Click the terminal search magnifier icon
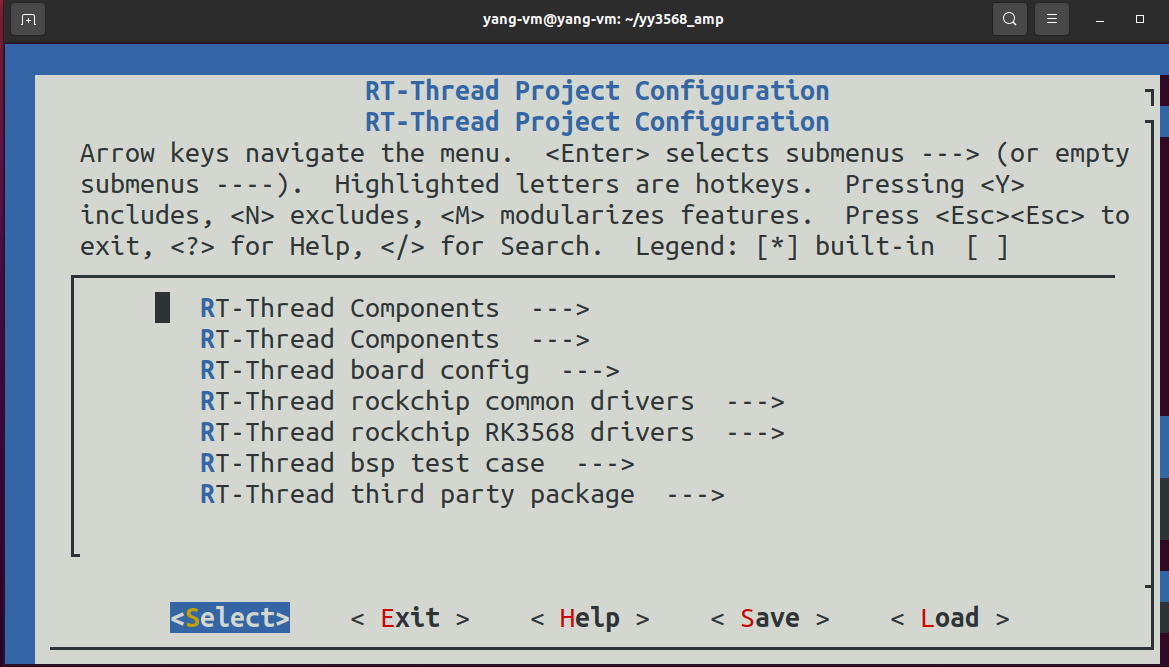1169x667 pixels. click(x=1010, y=19)
